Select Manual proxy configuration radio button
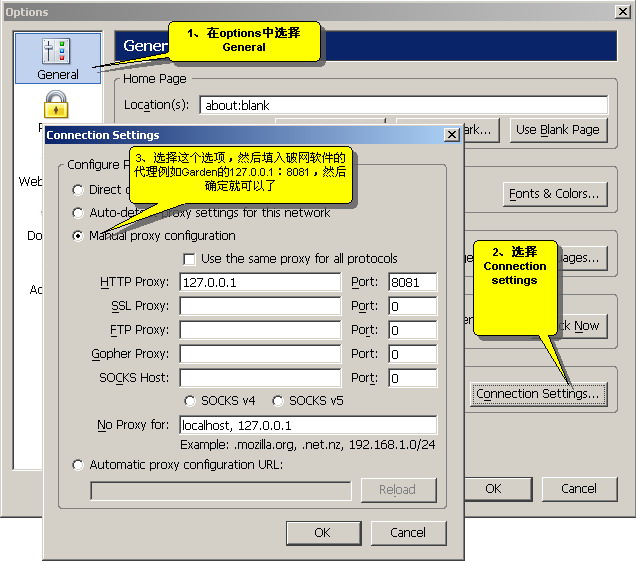The image size is (636, 561). (78, 236)
